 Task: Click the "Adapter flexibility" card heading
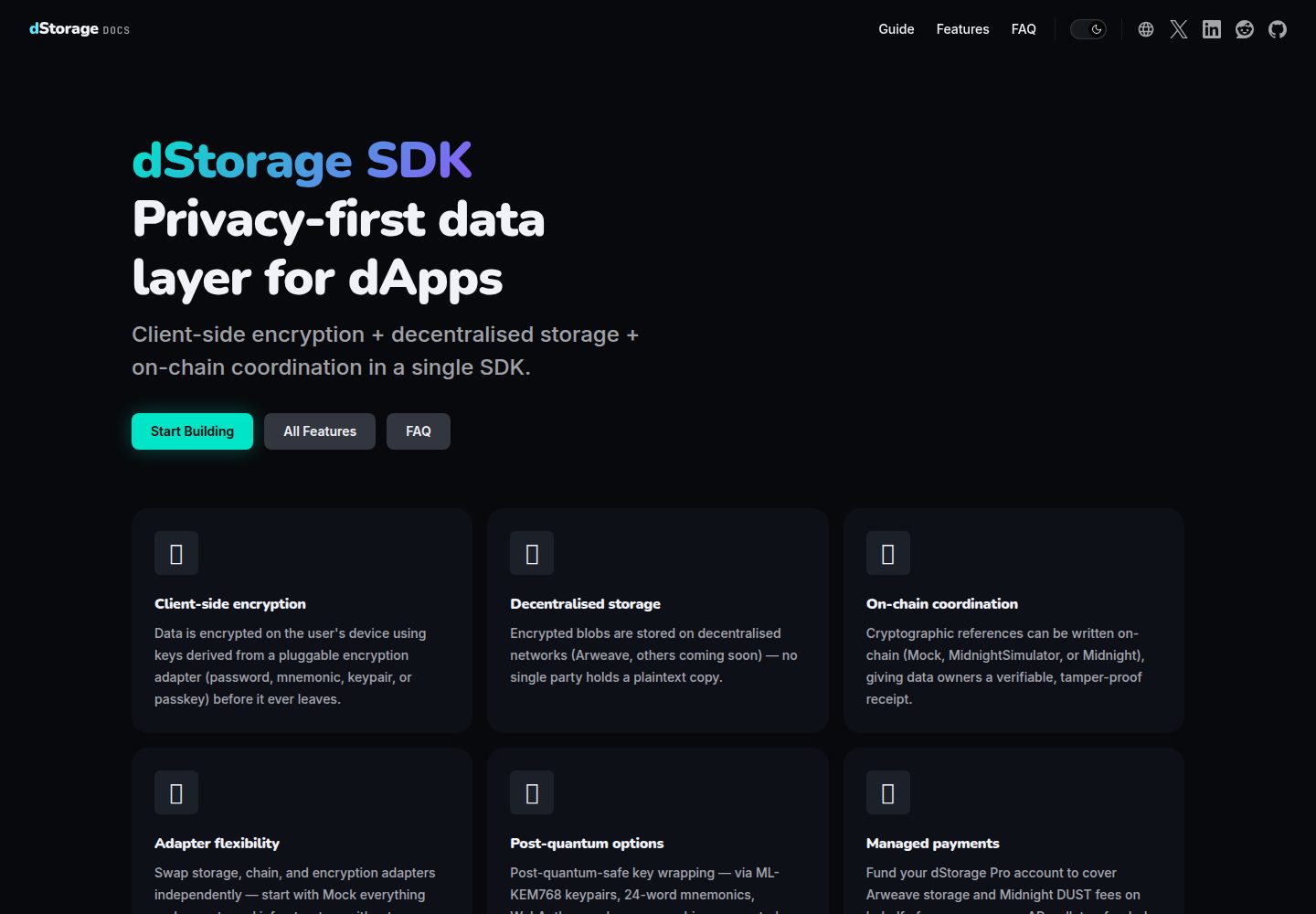pyautogui.click(x=217, y=844)
